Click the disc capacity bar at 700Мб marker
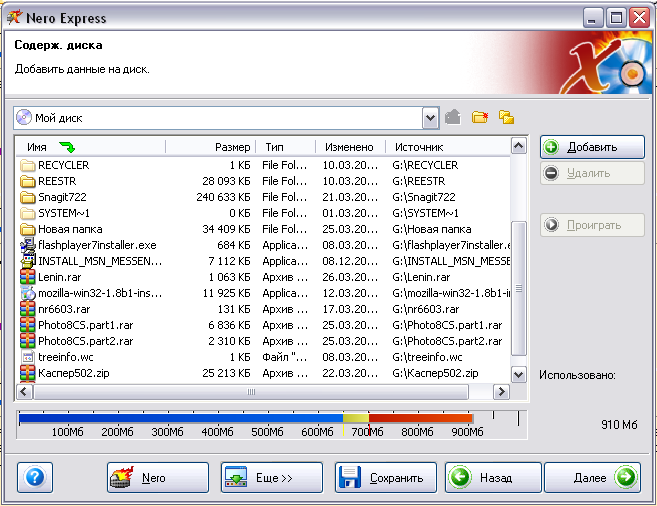Viewport: 657px width, 506px height. pyautogui.click(x=369, y=431)
